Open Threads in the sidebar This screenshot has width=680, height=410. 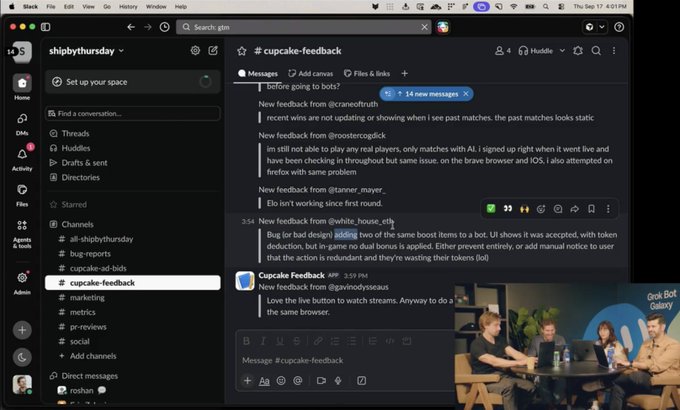[75, 133]
